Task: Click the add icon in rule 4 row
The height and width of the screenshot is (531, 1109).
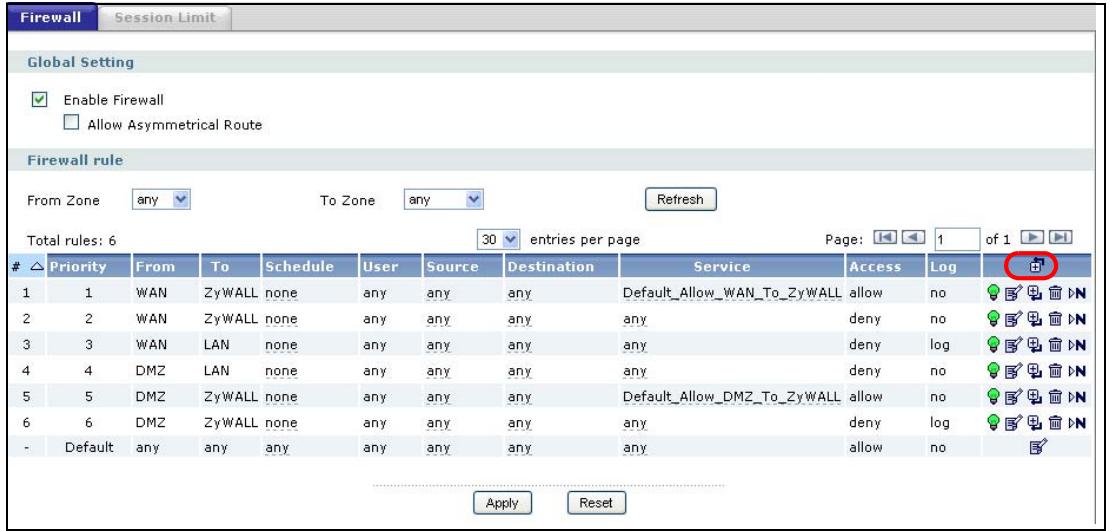Action: click(x=1034, y=370)
